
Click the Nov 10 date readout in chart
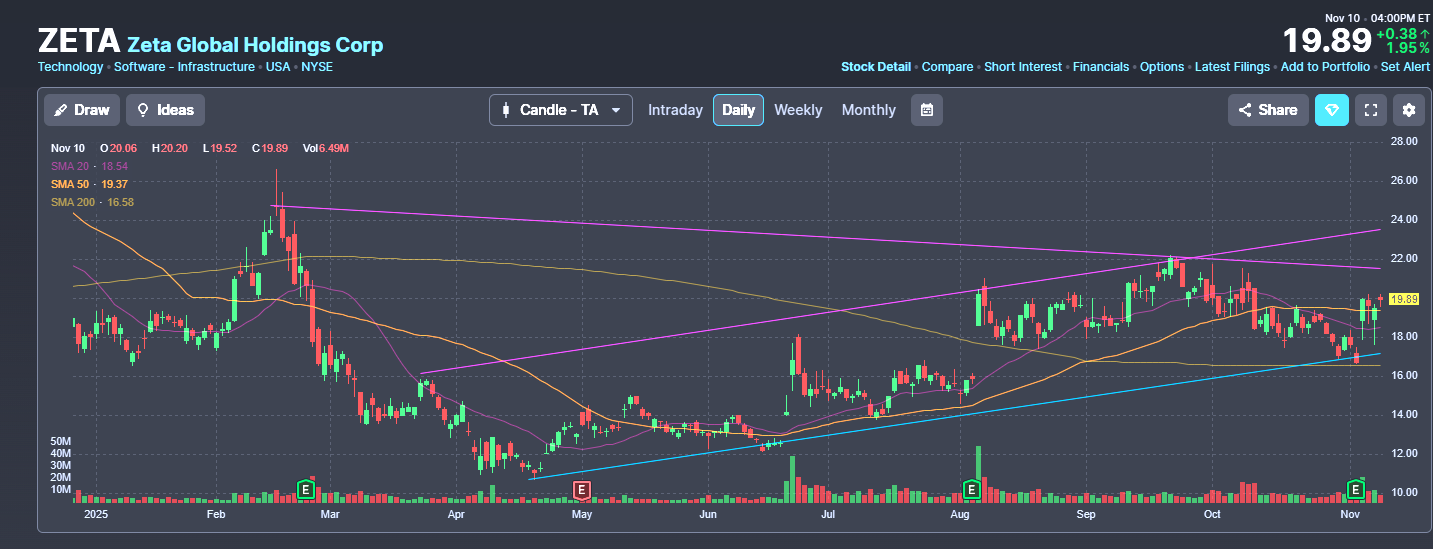tap(67, 148)
